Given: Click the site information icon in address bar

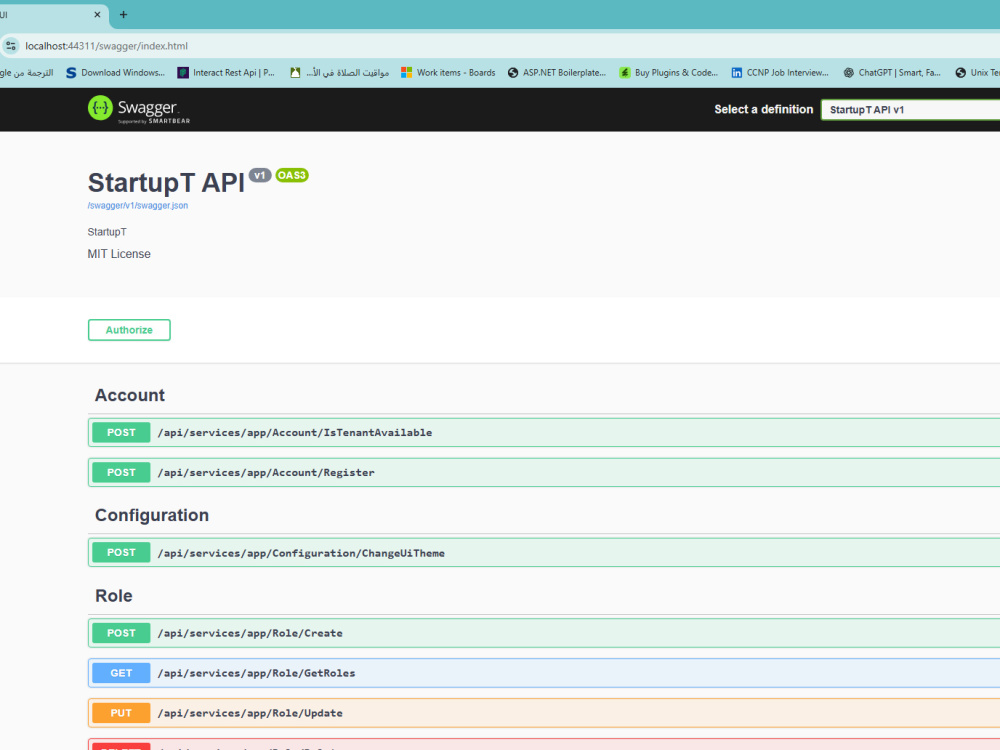Looking at the screenshot, I should 11,46.
